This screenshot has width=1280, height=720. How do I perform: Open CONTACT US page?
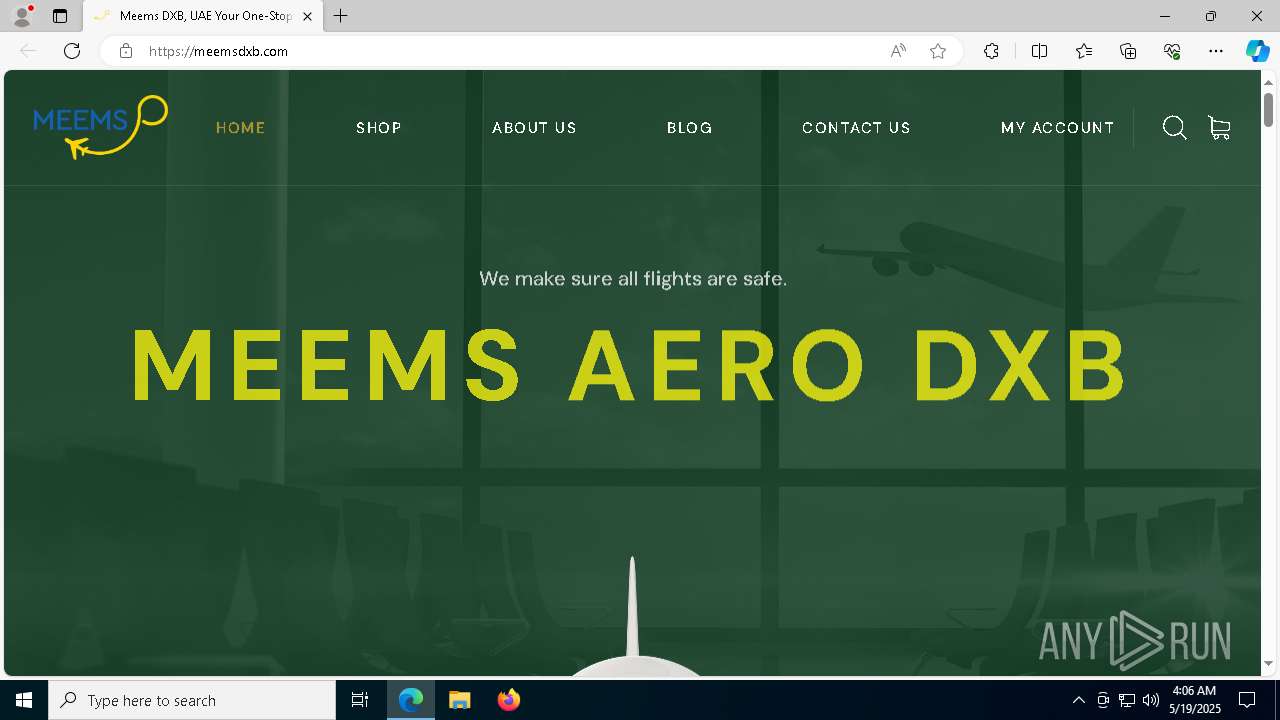(x=856, y=128)
